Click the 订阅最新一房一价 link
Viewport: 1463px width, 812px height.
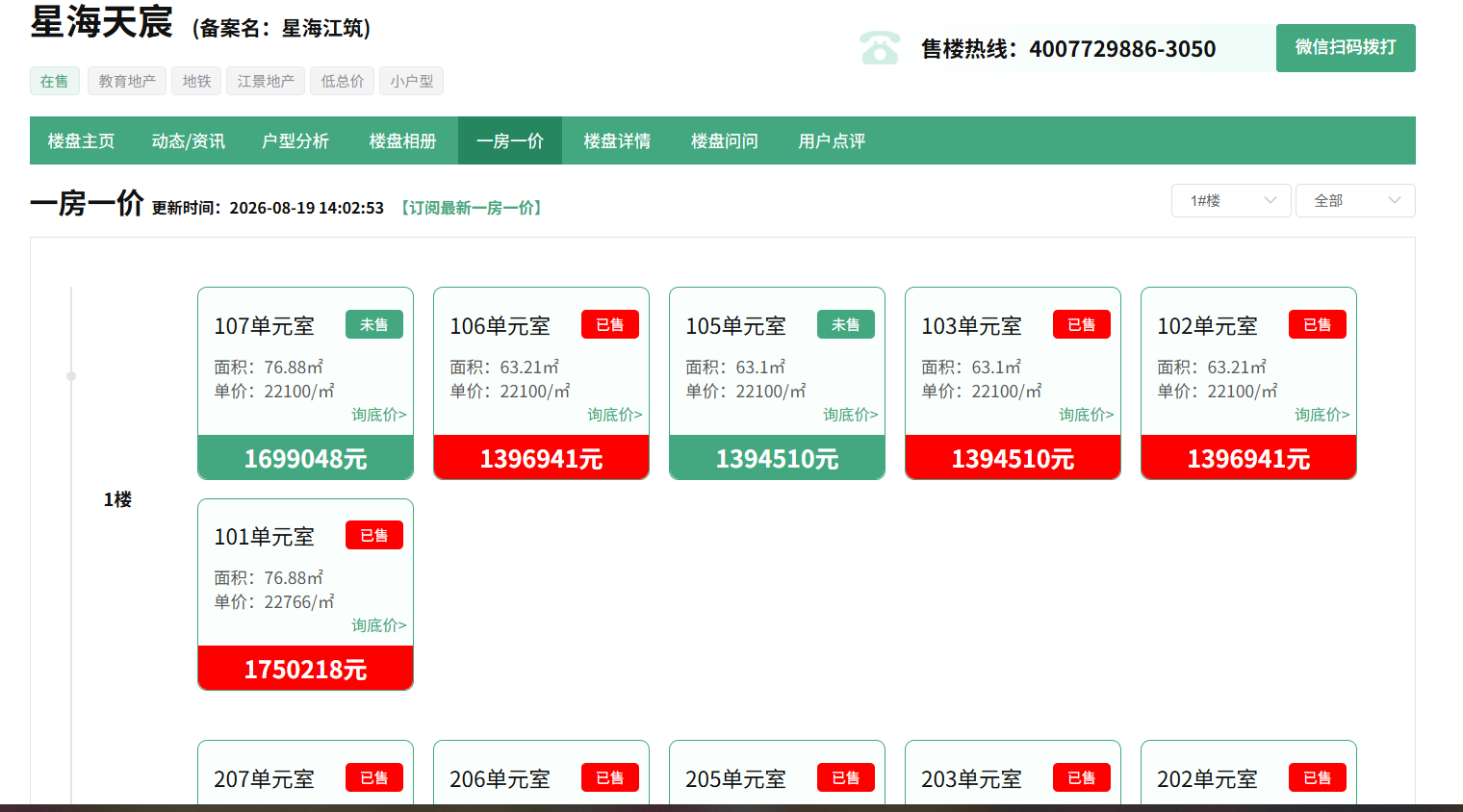click(472, 208)
